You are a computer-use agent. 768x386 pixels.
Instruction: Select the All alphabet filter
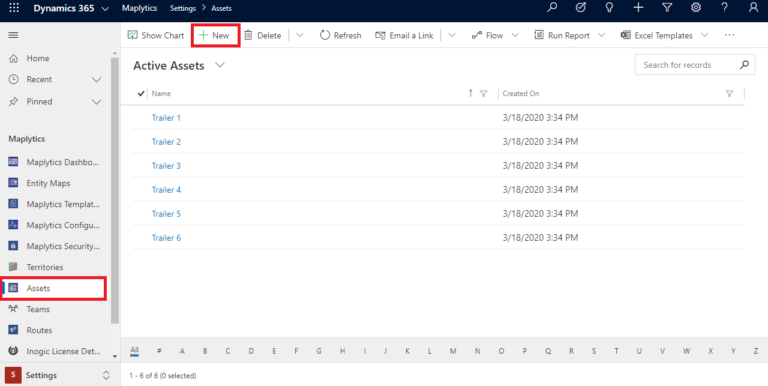[134, 350]
